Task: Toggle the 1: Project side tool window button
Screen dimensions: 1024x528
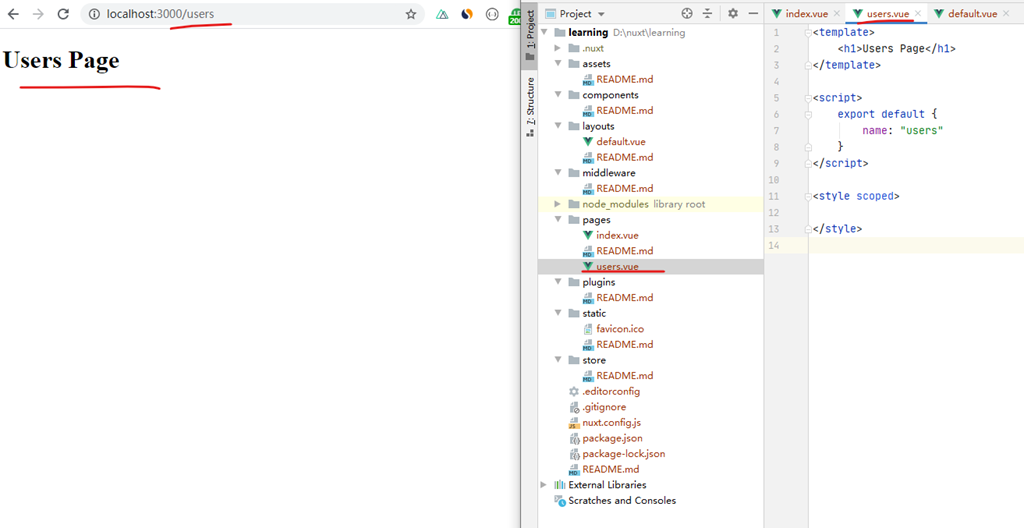Action: [530, 35]
